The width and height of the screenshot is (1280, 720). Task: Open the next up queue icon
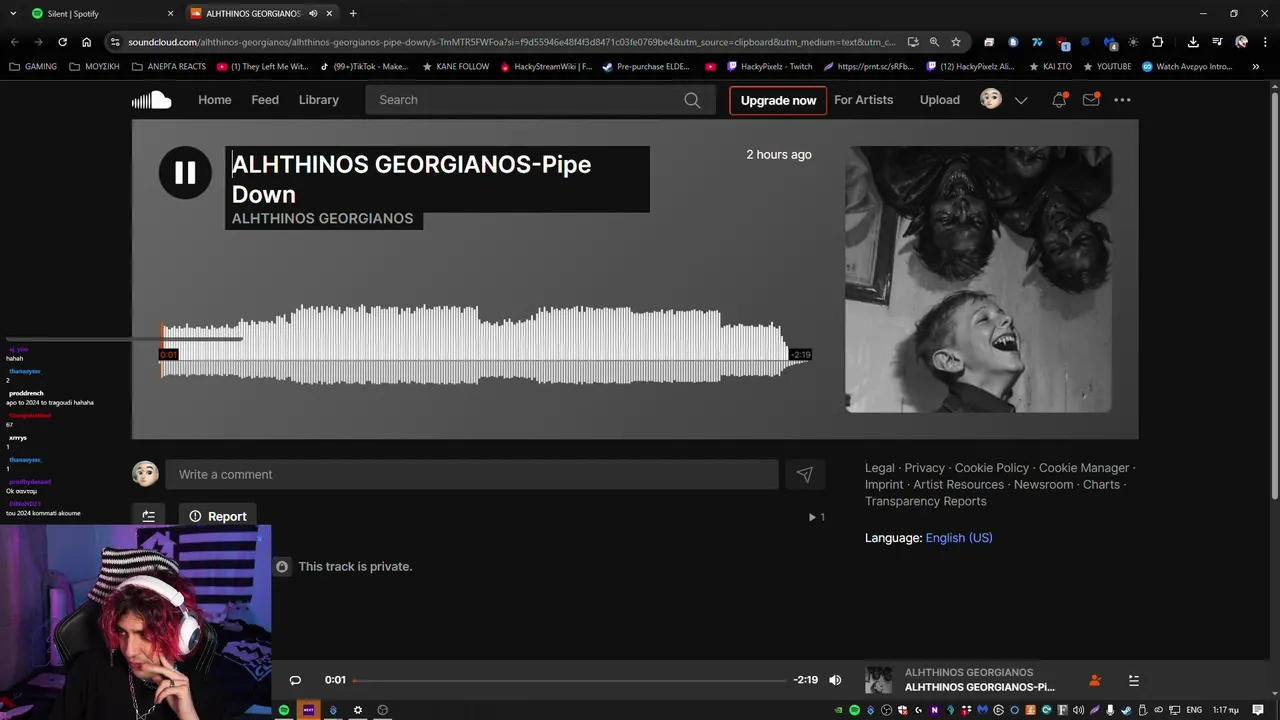tap(1133, 680)
